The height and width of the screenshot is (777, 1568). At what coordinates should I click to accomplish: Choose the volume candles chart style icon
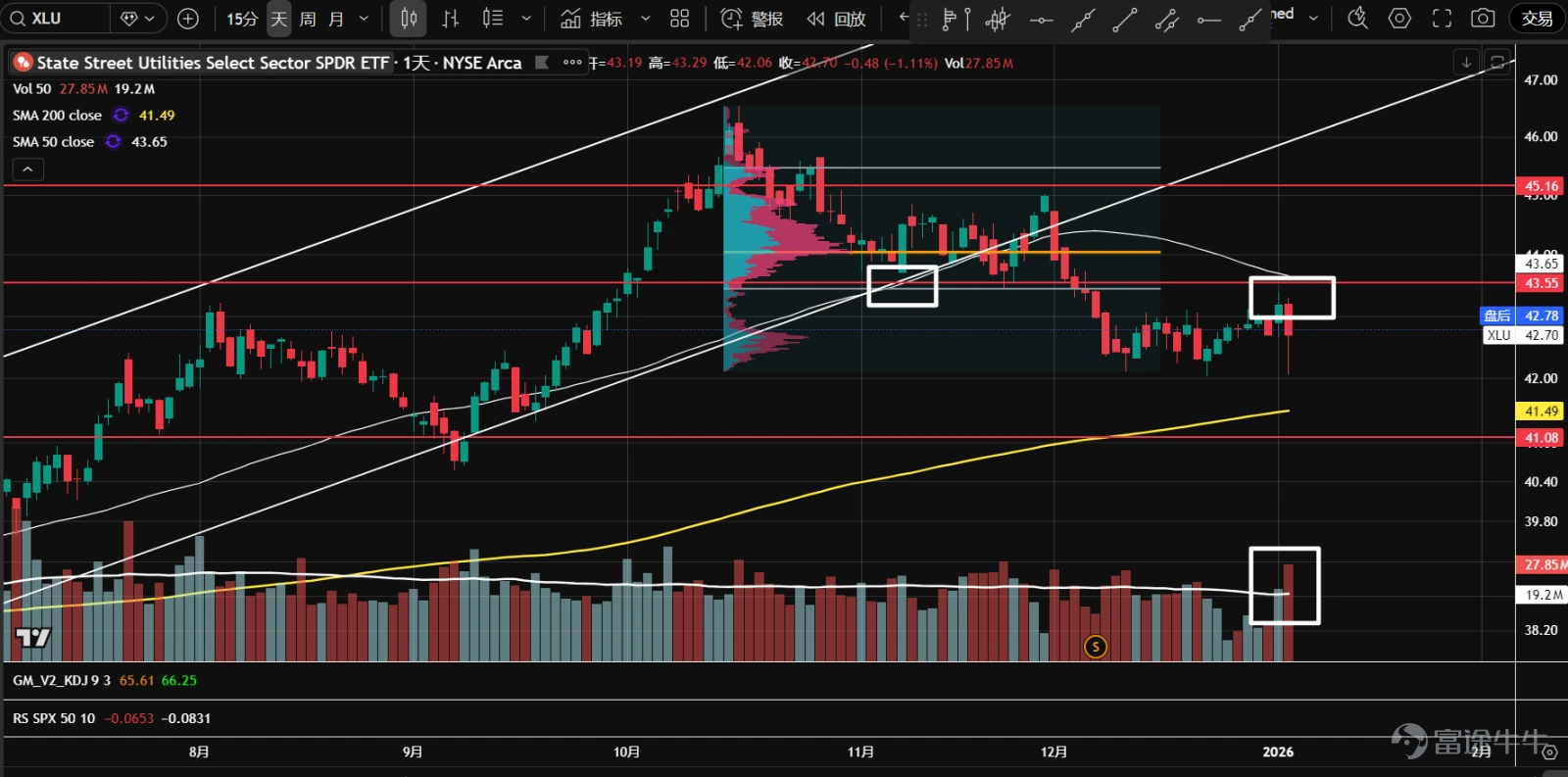pos(493,19)
